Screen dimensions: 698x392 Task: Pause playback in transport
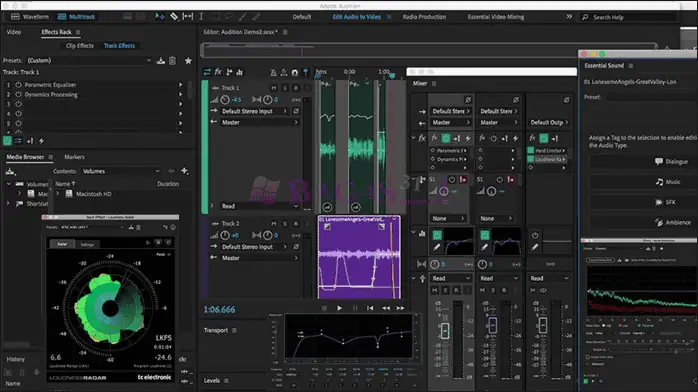tap(355, 308)
